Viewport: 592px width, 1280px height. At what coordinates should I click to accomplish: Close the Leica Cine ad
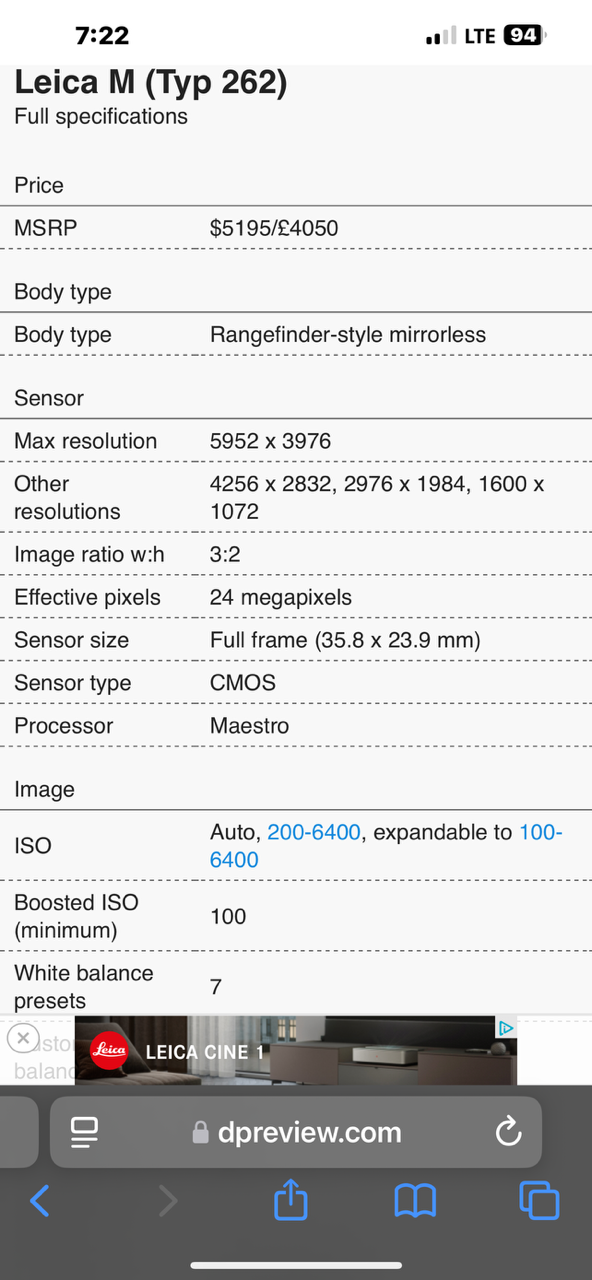tap(23, 1038)
